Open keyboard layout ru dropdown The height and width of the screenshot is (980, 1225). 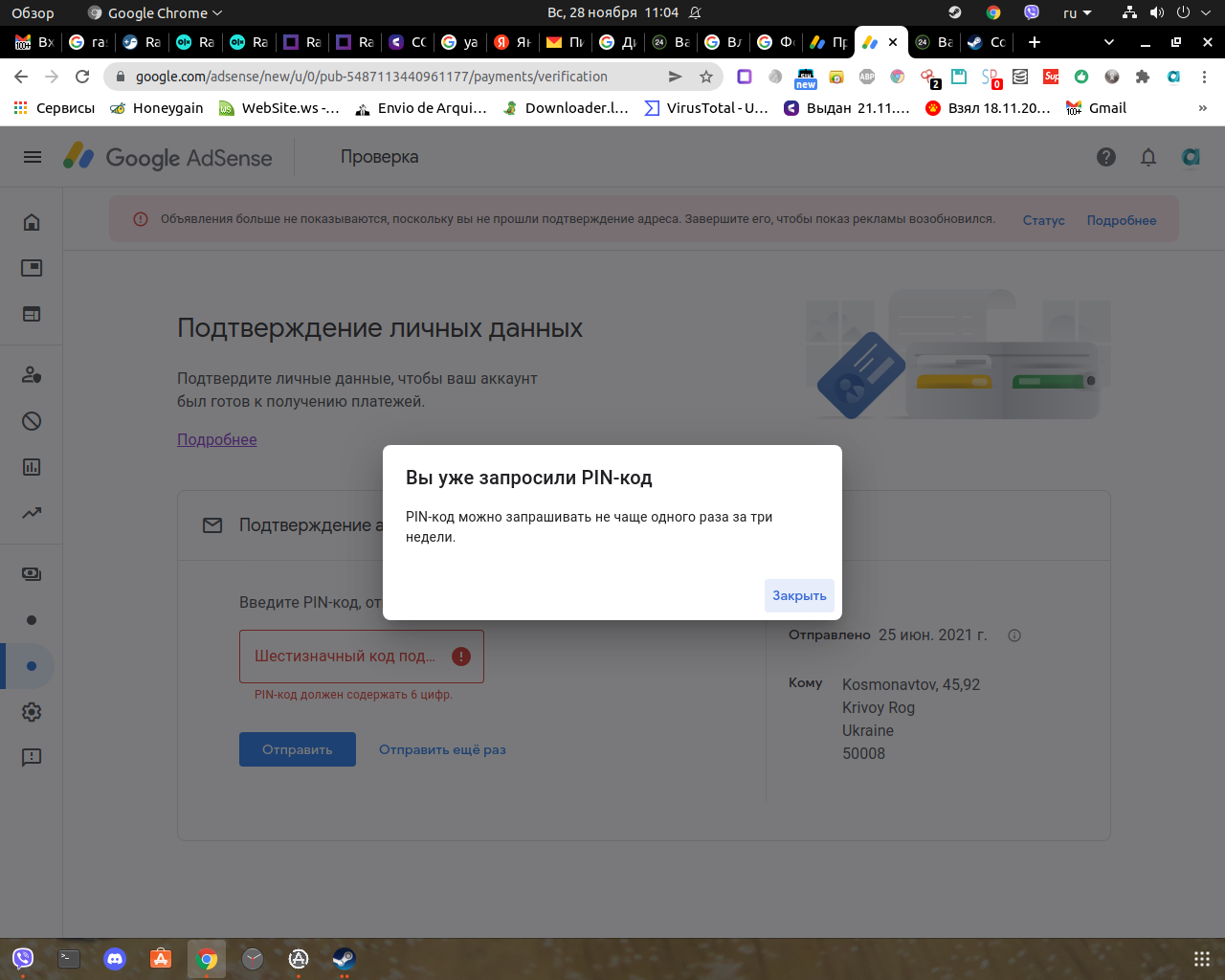point(1078,12)
